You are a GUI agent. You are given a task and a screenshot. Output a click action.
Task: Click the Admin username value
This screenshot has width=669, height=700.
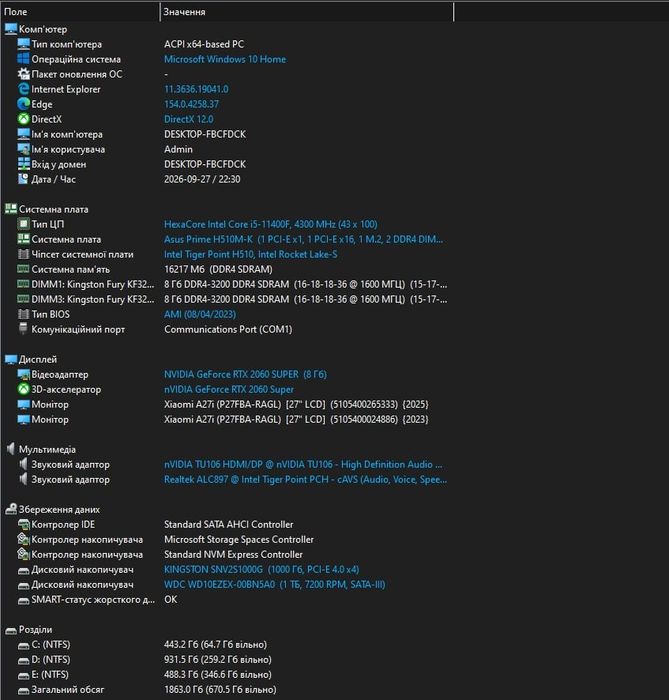tap(179, 149)
